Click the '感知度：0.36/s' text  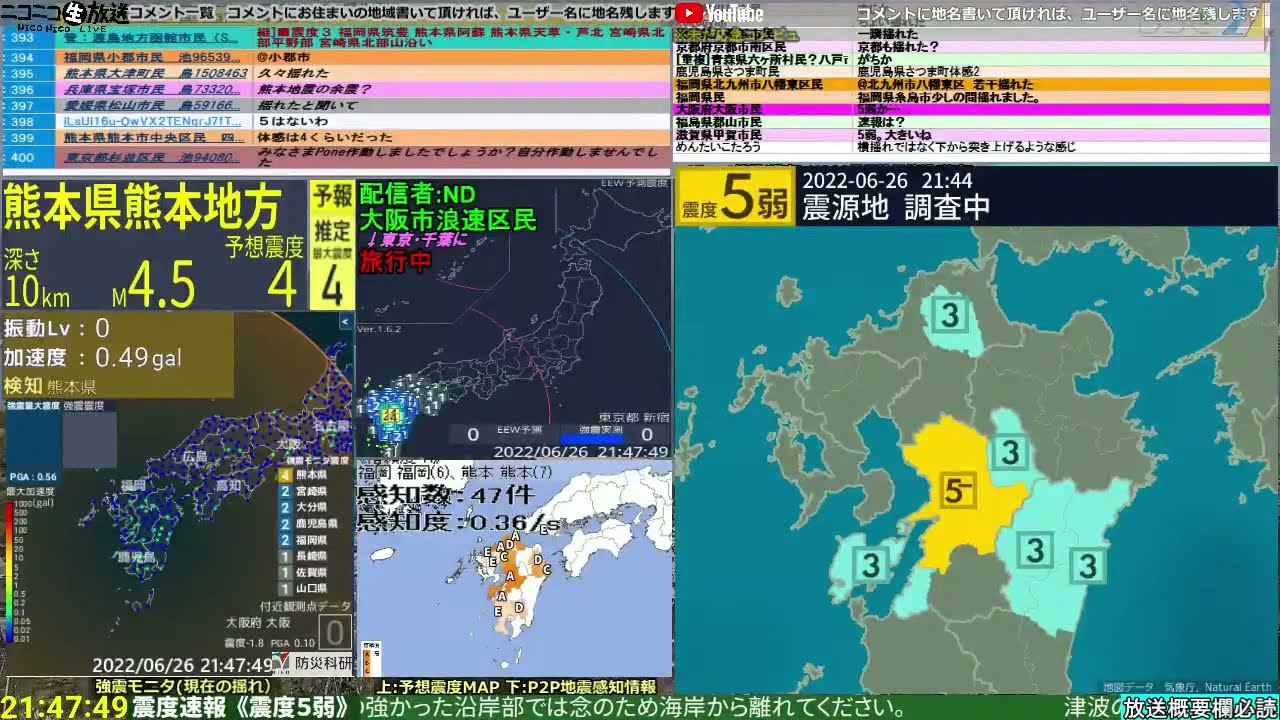(x=459, y=523)
